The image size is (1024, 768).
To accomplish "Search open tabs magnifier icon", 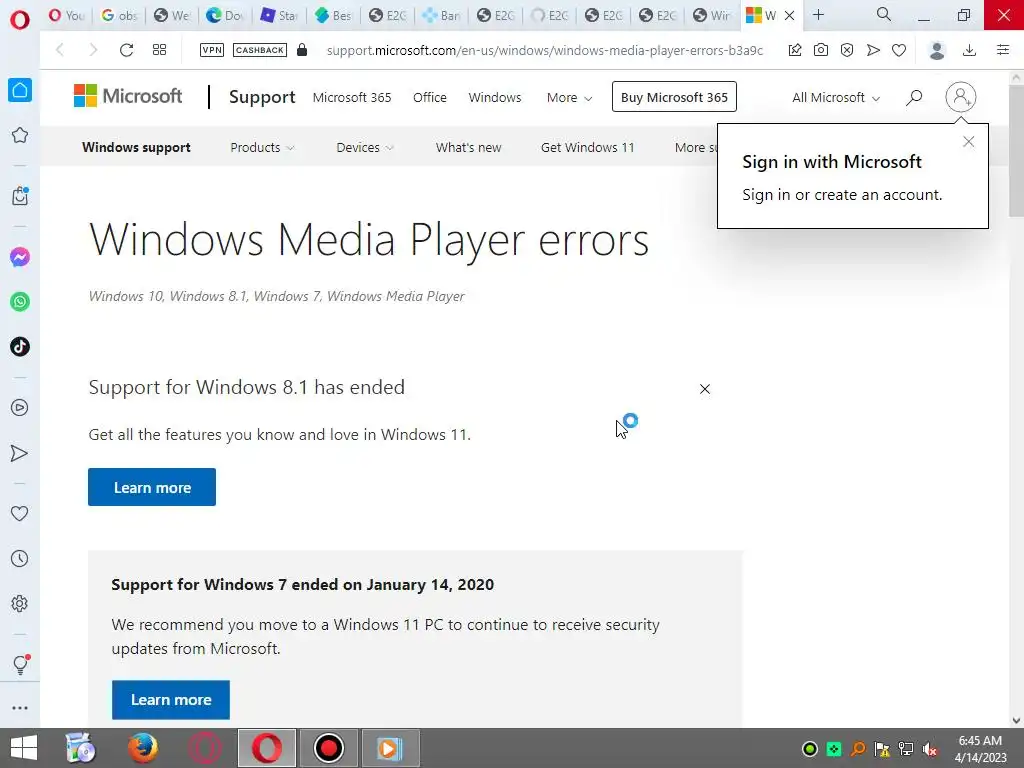I will pos(884,14).
